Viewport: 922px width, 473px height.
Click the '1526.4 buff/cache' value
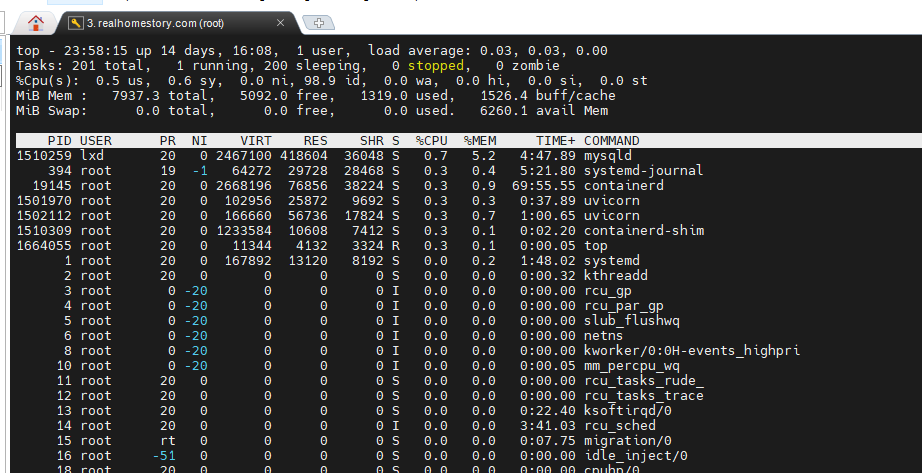pos(548,96)
